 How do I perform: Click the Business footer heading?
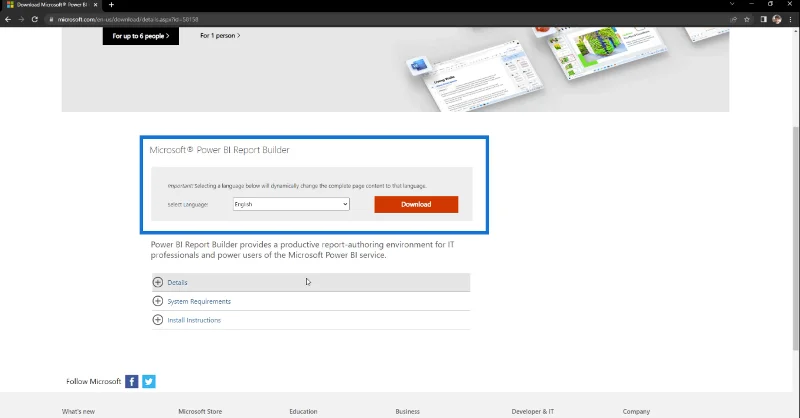pyautogui.click(x=408, y=411)
